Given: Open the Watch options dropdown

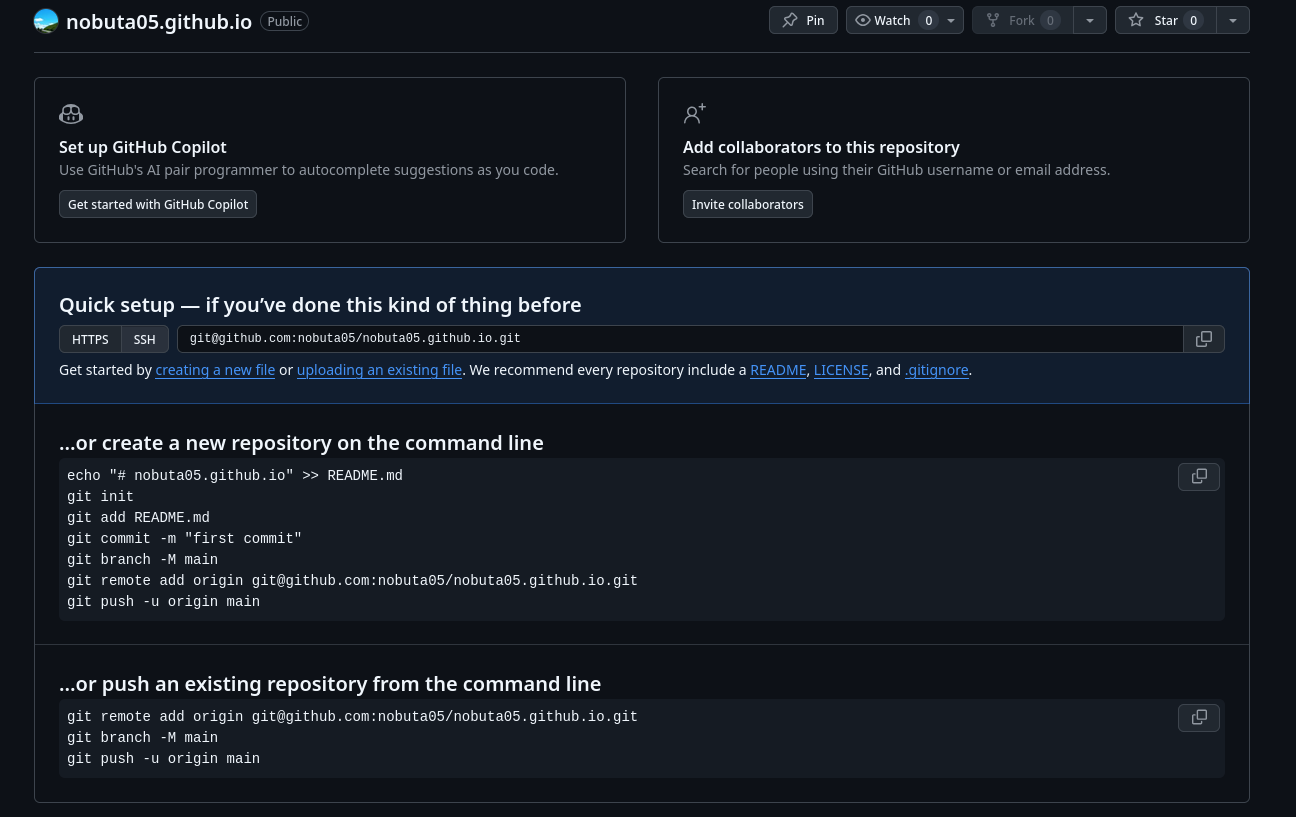Looking at the screenshot, I should click(951, 20).
